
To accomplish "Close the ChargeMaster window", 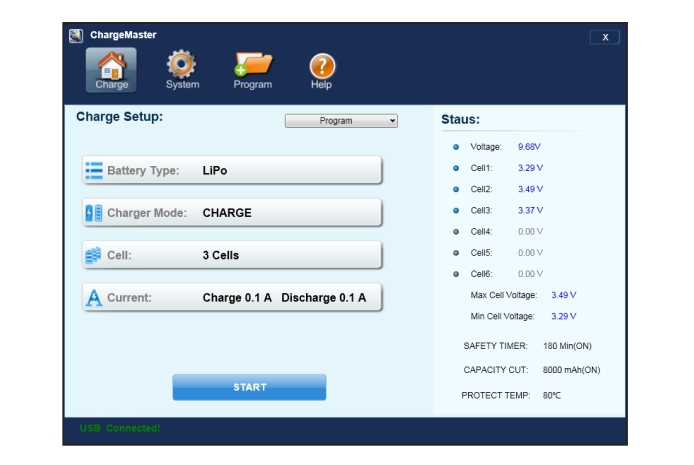I will point(604,37).
